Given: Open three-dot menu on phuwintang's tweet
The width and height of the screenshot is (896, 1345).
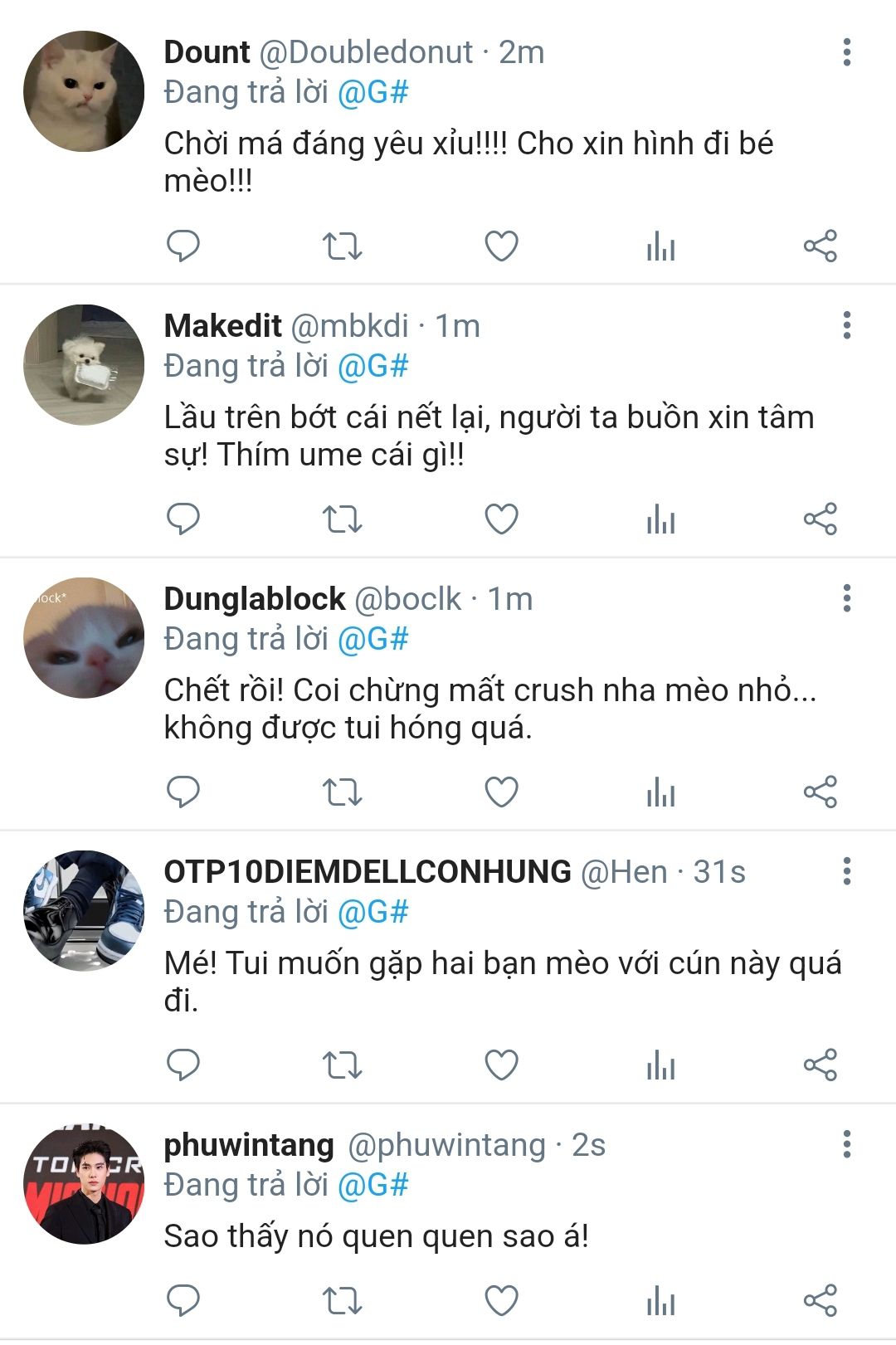Looking at the screenshot, I should (846, 1144).
